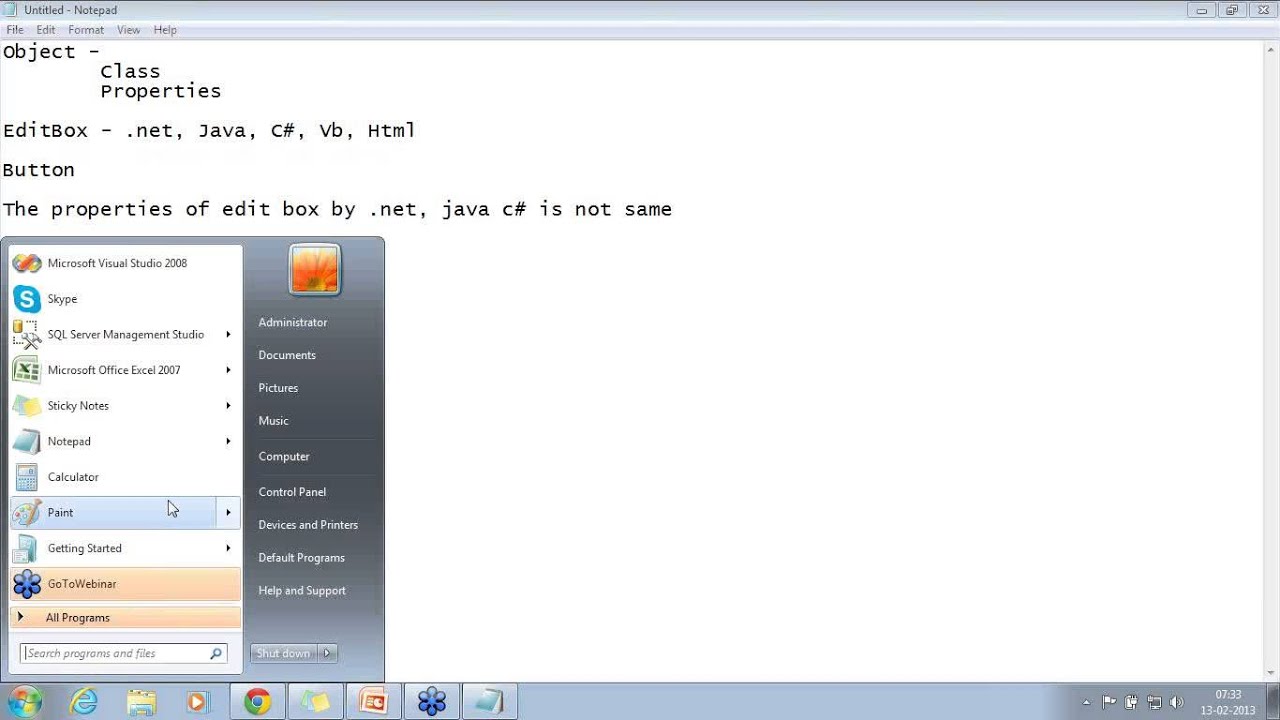Viewport: 1280px width, 720px height.
Task: Click the Show desktop strip in taskbar
Action: 1273,702
